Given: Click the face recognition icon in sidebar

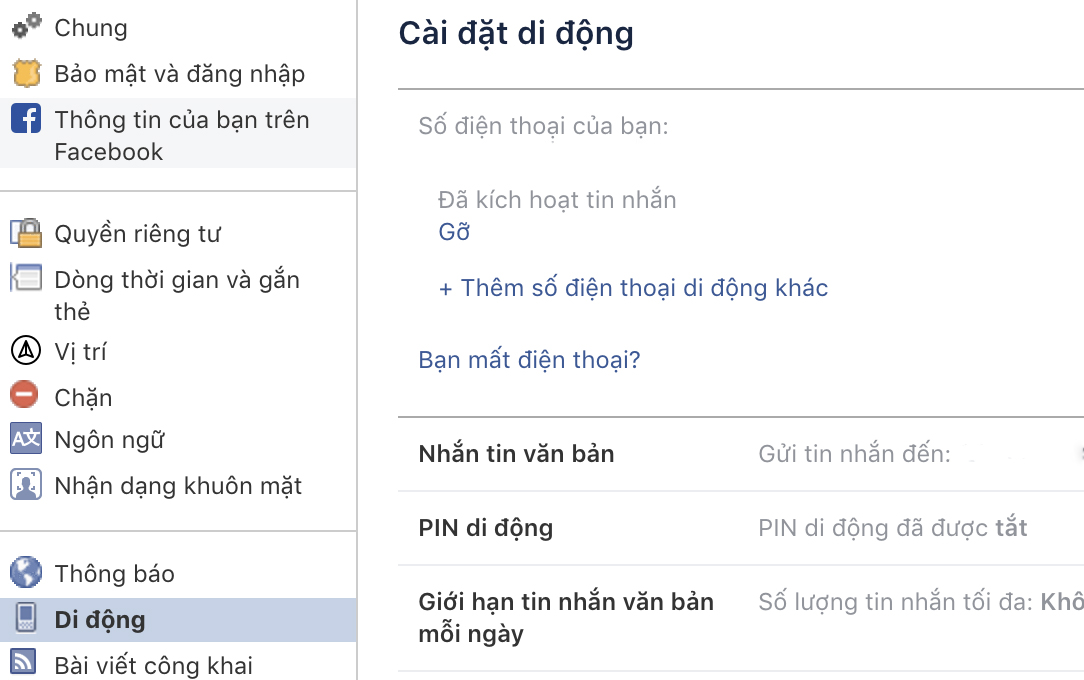Looking at the screenshot, I should 26,485.
